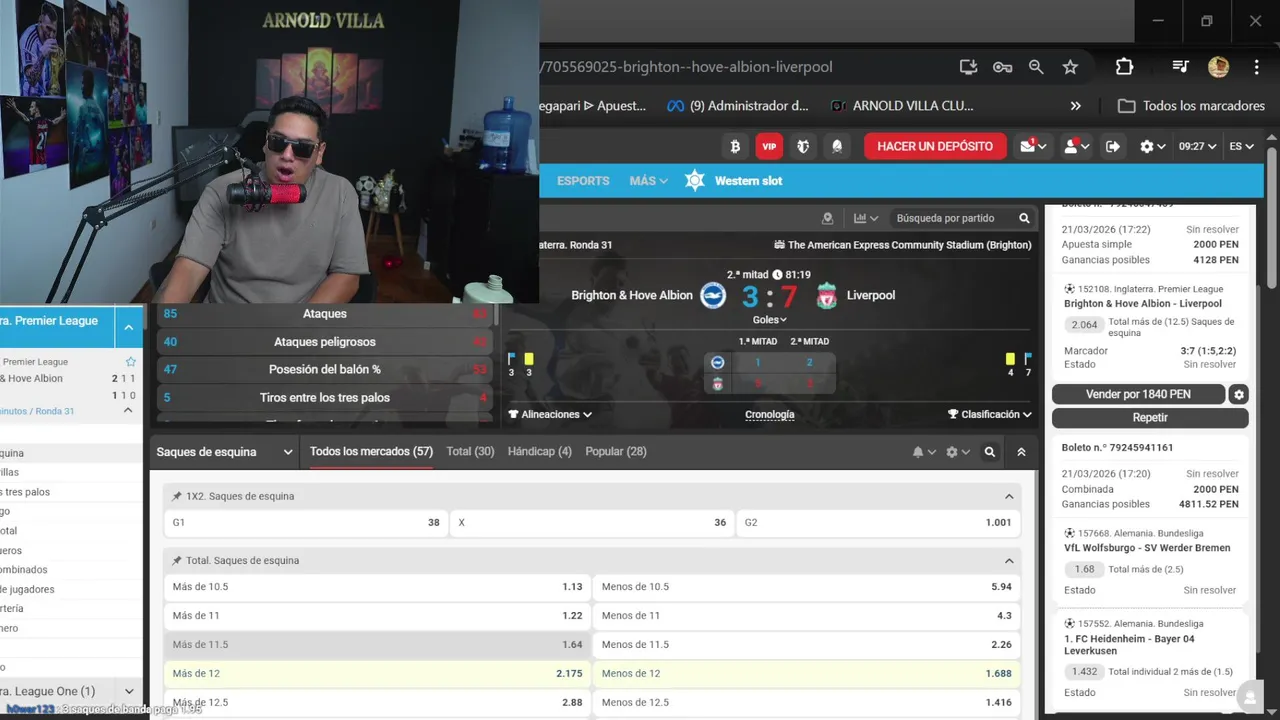
Task: Switch to Hándicap (4) tab
Action: click(540, 452)
